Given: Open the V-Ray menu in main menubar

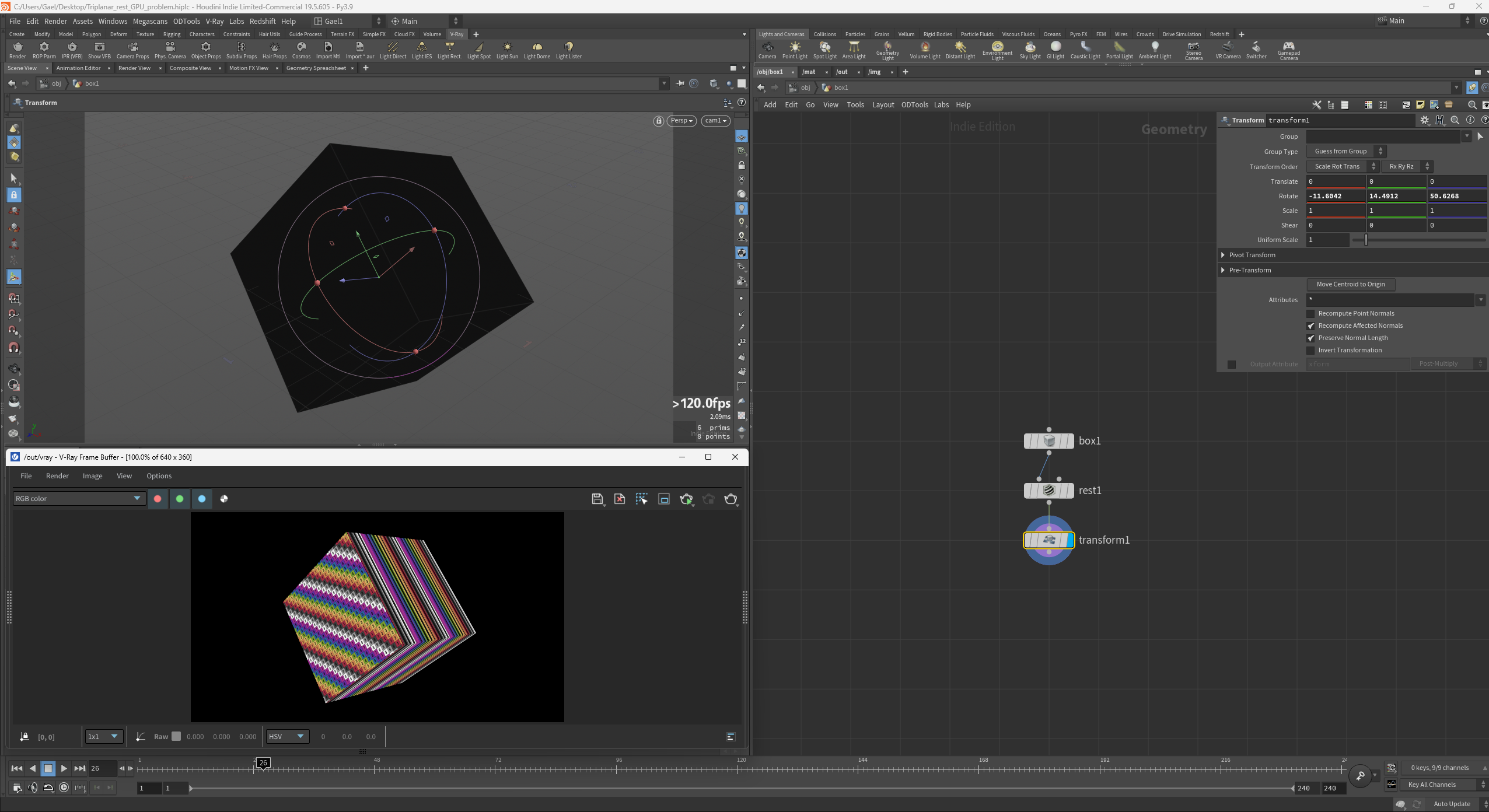Looking at the screenshot, I should click(x=215, y=22).
